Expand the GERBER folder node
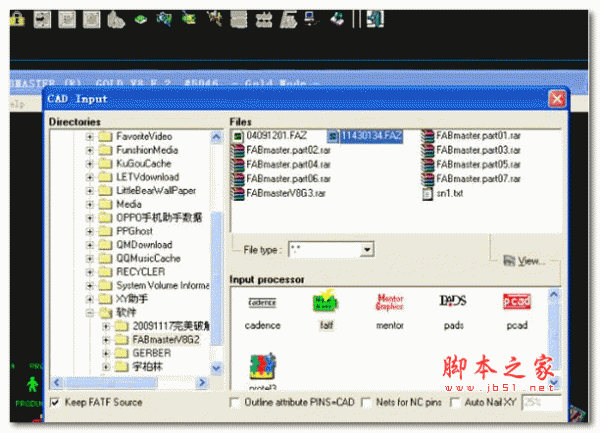 [x=106, y=353]
